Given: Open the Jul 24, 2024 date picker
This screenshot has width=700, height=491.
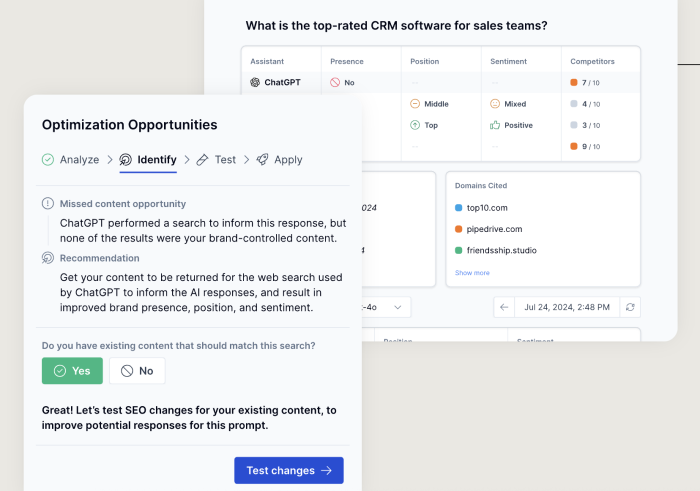Looking at the screenshot, I should 566,308.
